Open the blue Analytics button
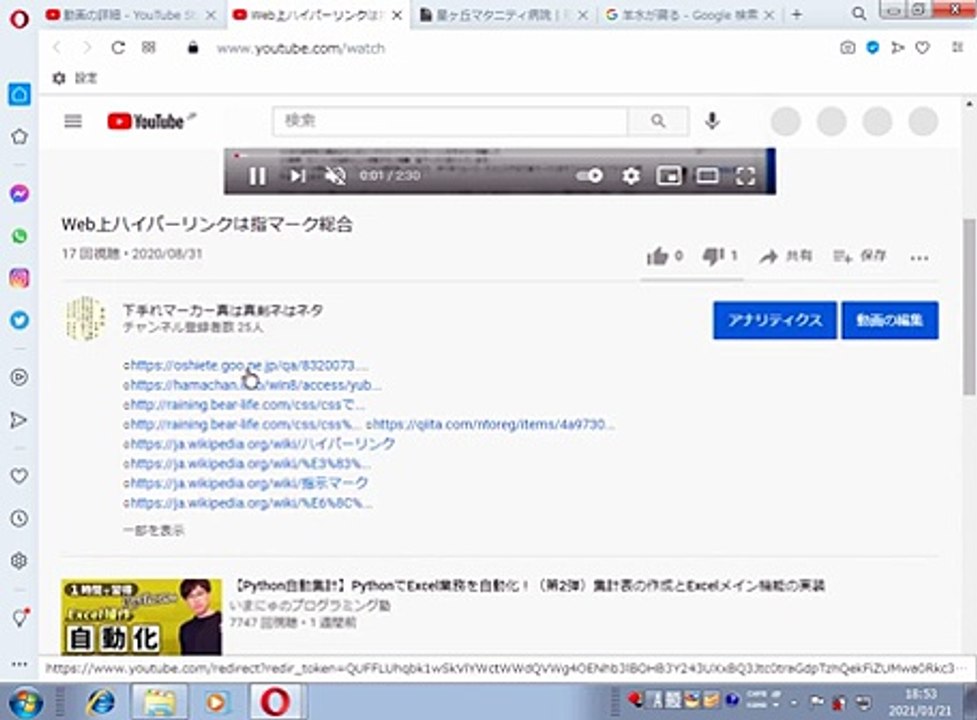Viewport: 977px width, 720px height. coord(774,320)
